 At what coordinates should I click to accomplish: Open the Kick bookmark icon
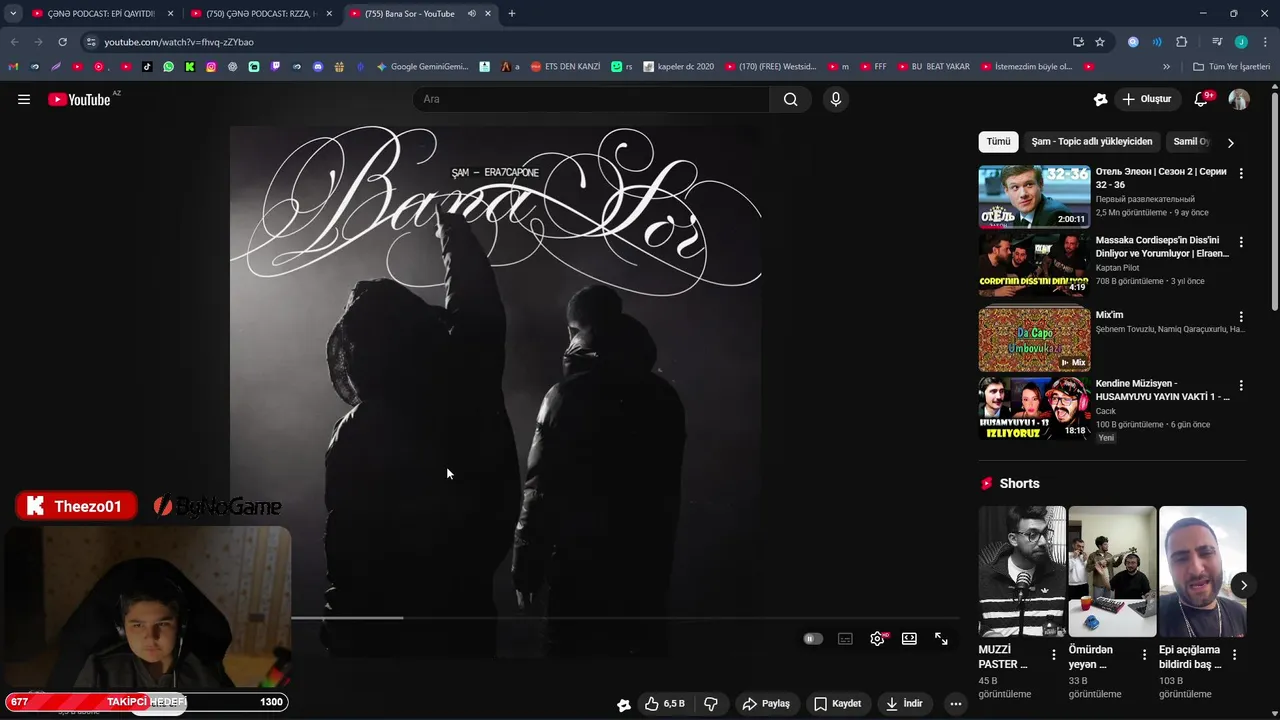click(x=190, y=67)
